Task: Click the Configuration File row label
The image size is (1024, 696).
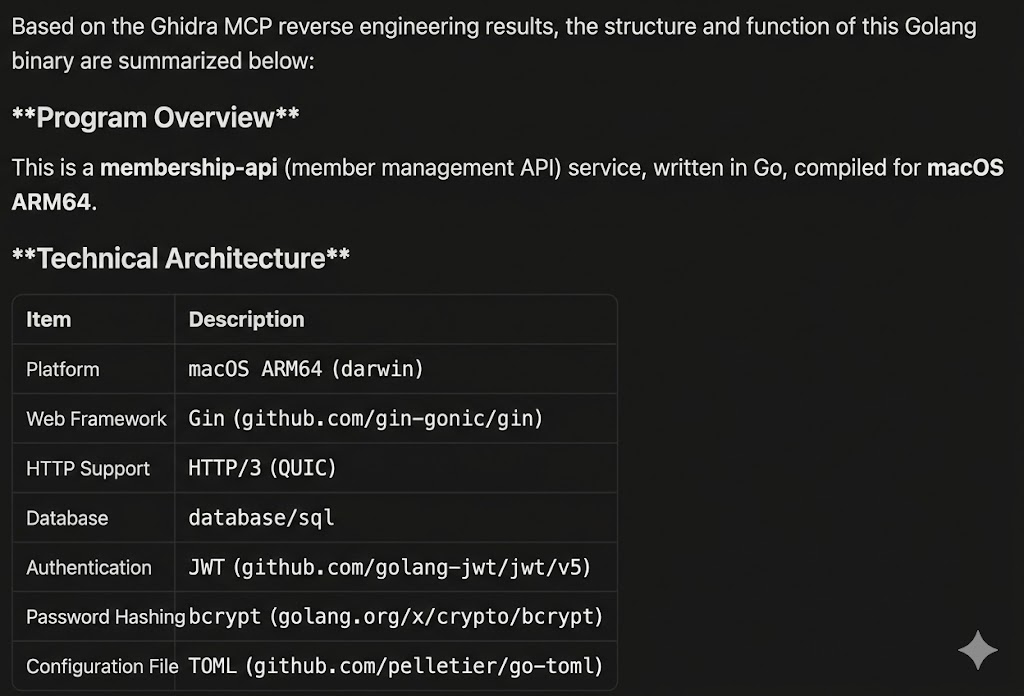Action: 102,667
